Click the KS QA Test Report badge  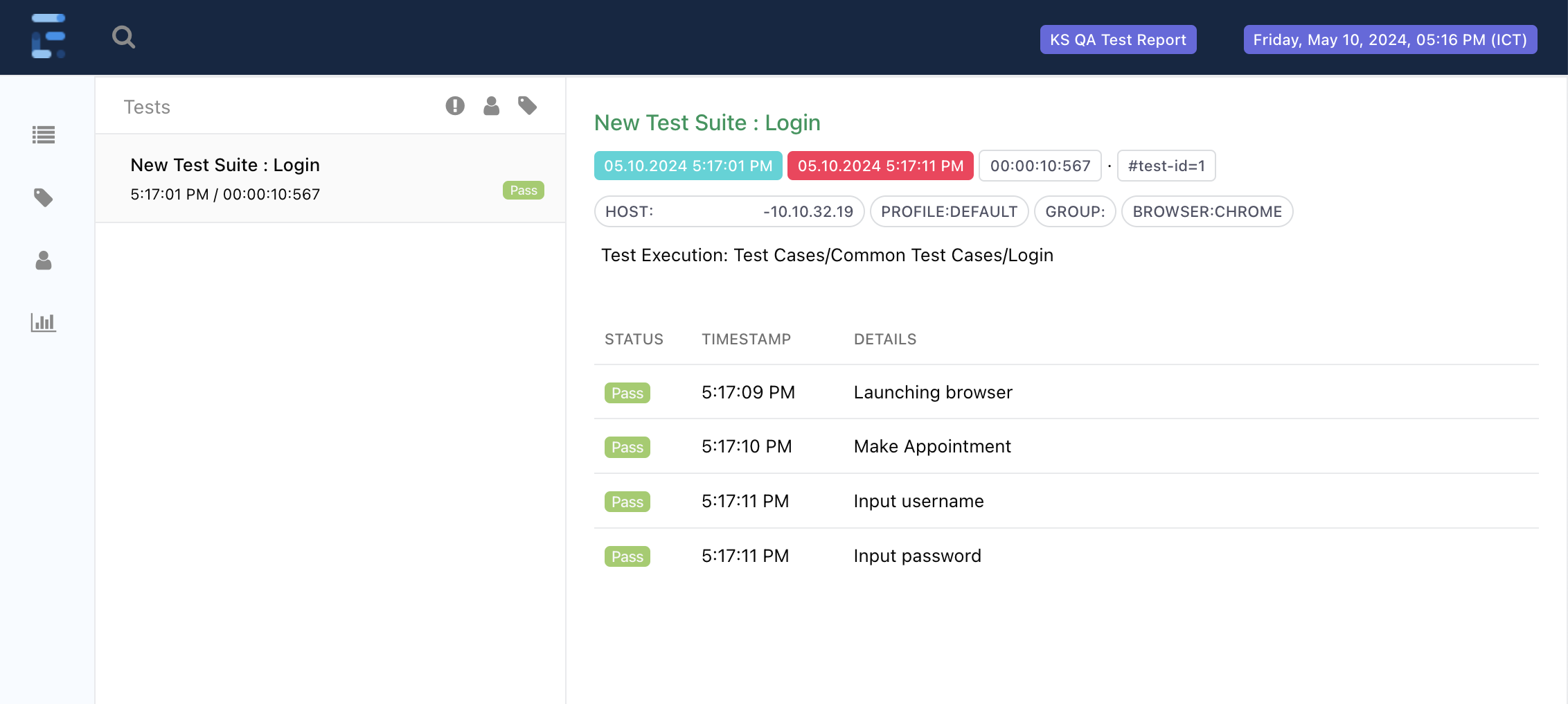click(x=1118, y=39)
